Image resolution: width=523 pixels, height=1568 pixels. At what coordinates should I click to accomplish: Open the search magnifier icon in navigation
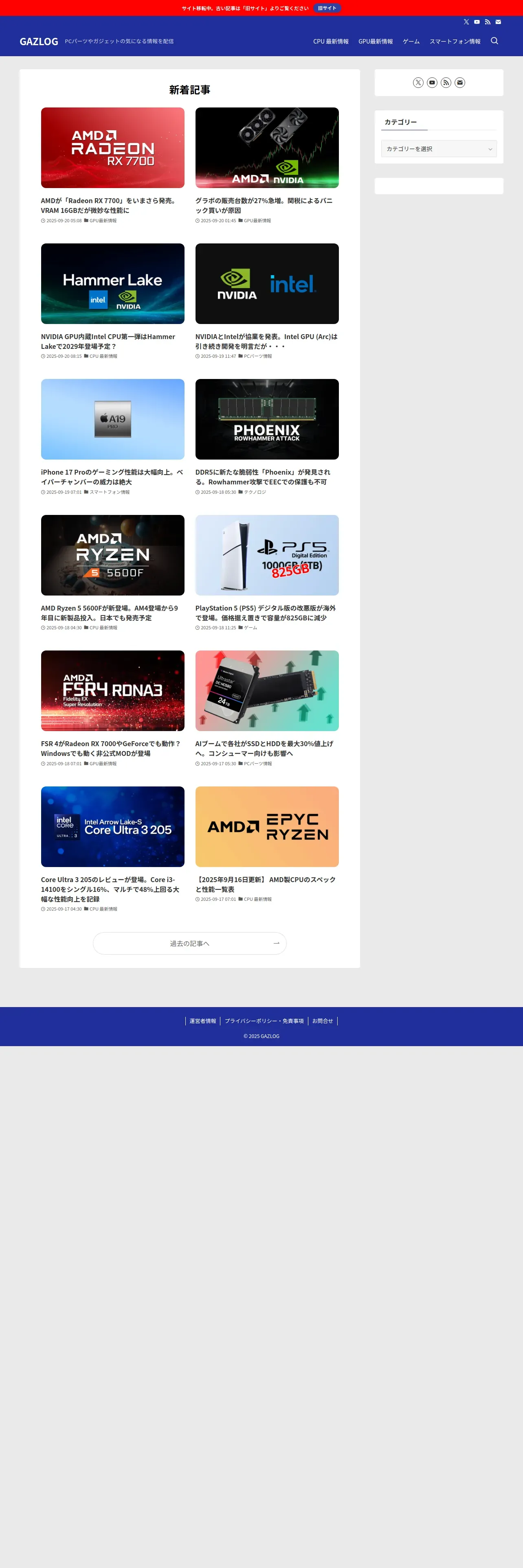[494, 41]
